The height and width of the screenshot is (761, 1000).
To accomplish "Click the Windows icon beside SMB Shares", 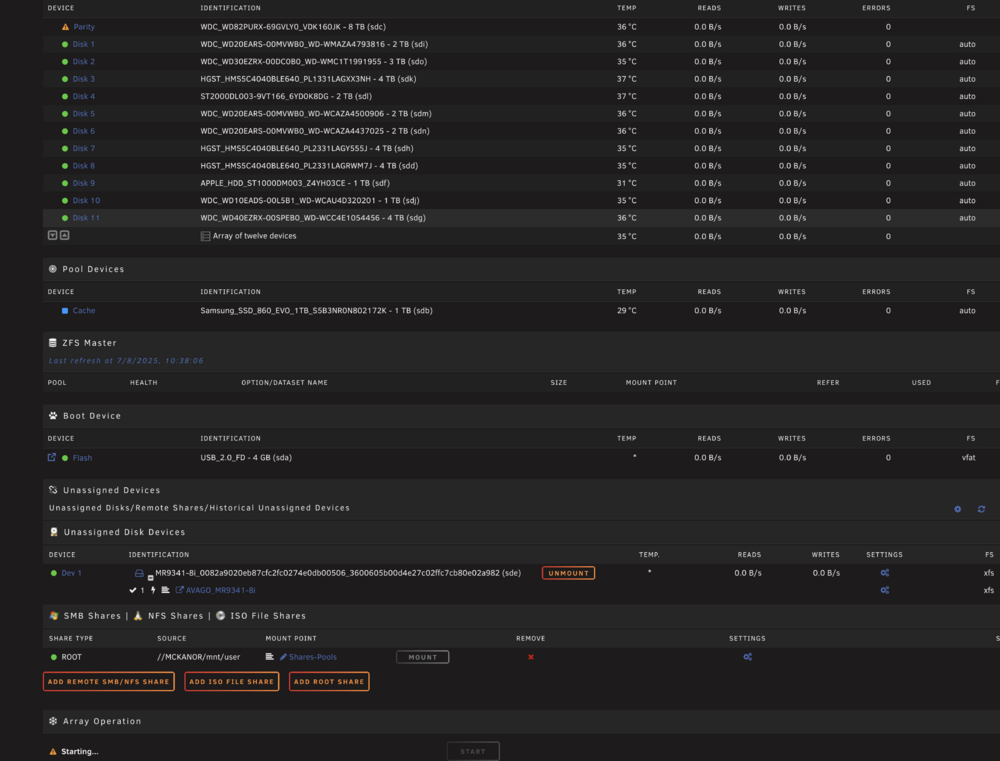I will pyautogui.click(x=54, y=616).
